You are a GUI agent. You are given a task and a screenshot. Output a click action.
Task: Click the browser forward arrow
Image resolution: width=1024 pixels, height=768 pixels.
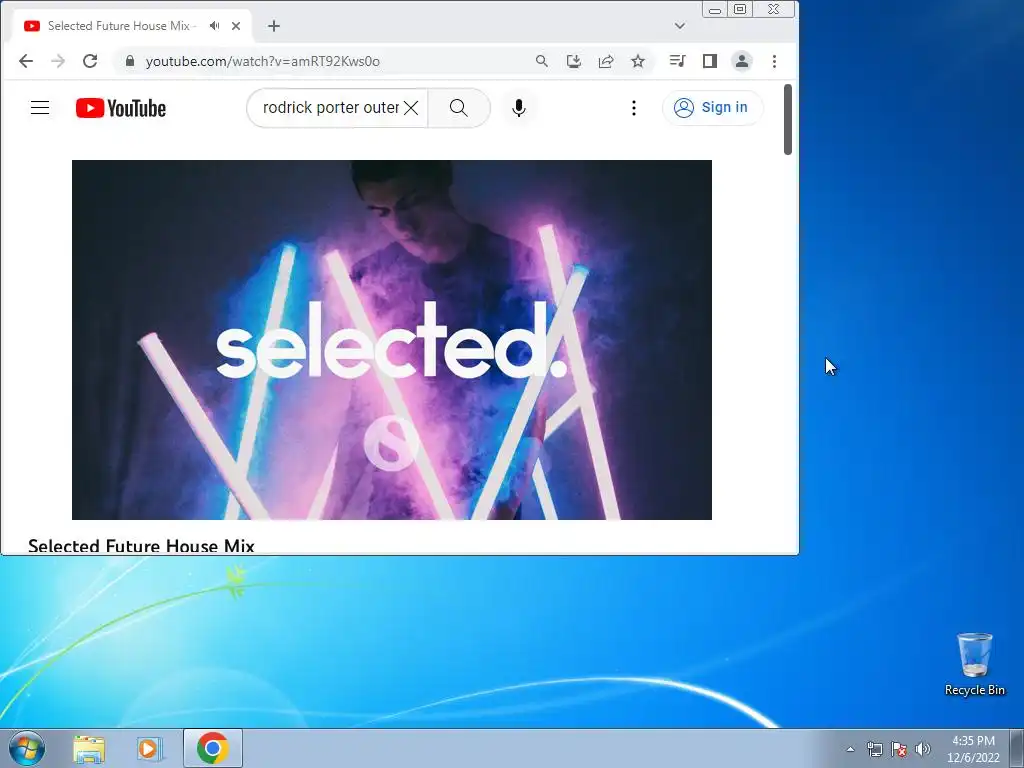click(58, 61)
